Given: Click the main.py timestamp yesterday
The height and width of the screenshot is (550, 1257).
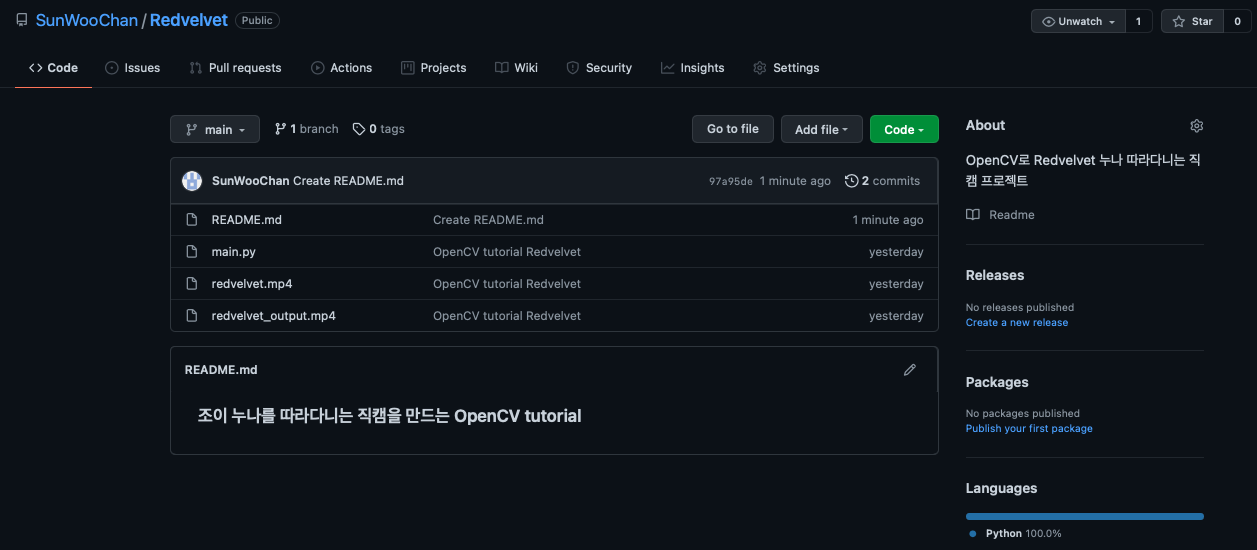Looking at the screenshot, I should [896, 252].
